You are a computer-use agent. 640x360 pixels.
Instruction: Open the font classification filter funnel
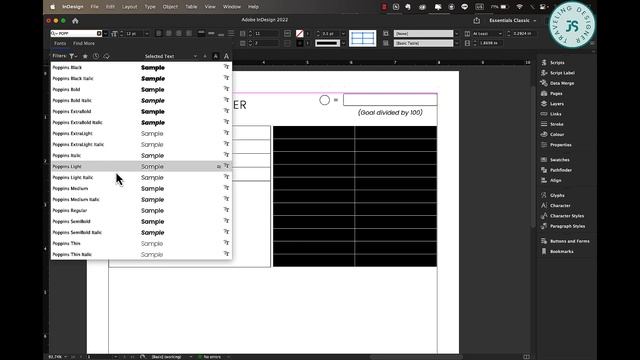pyautogui.click(x=73, y=56)
